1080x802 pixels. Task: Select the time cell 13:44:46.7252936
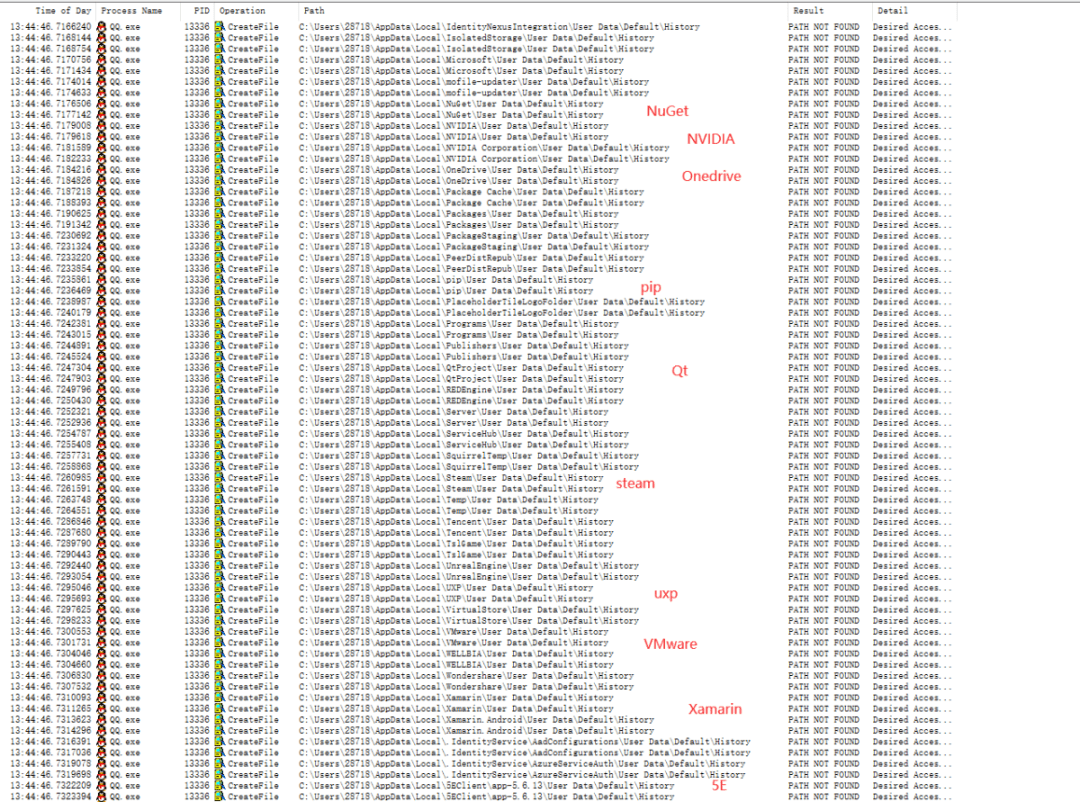(x=50, y=423)
